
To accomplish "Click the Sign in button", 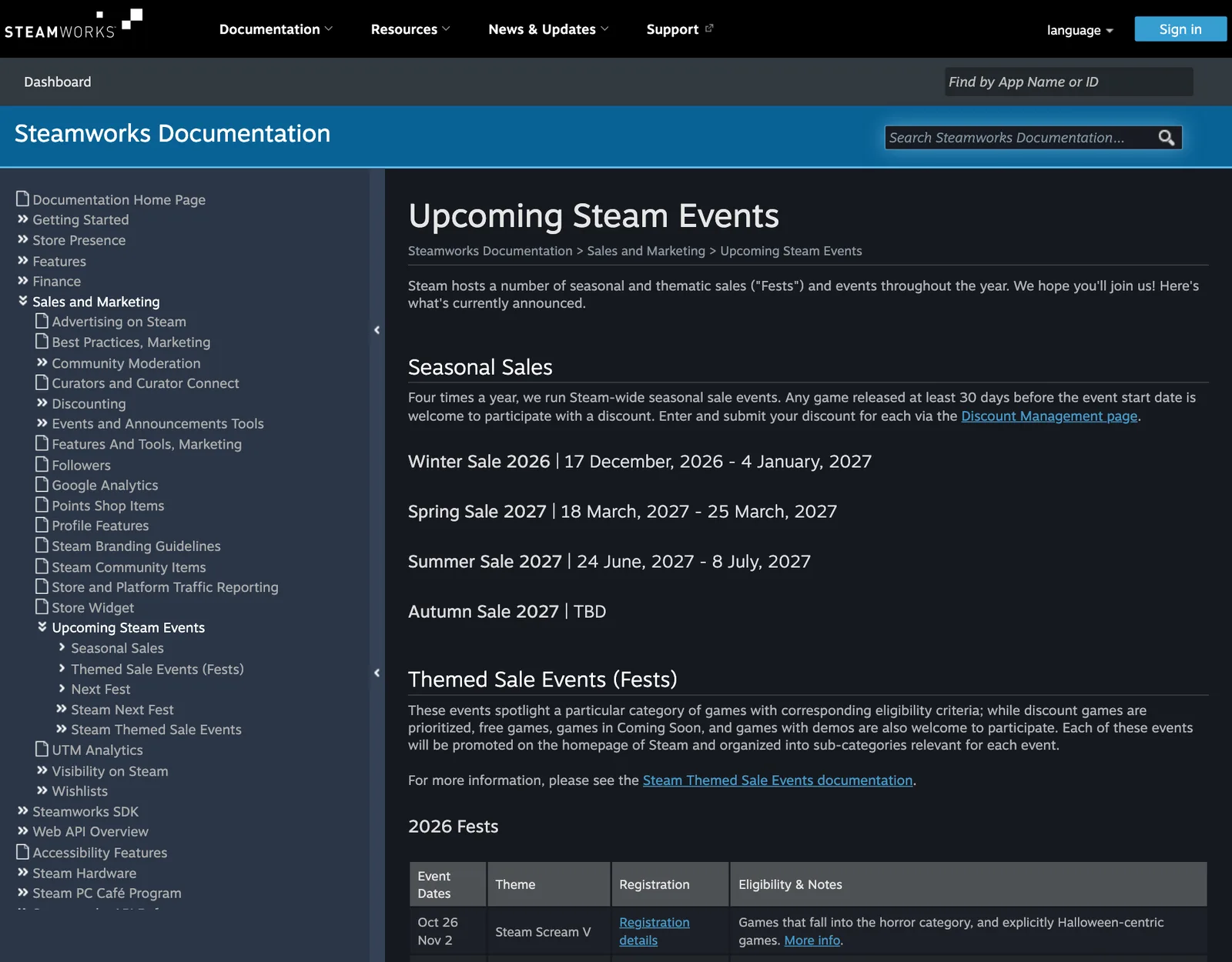I will click(x=1180, y=29).
